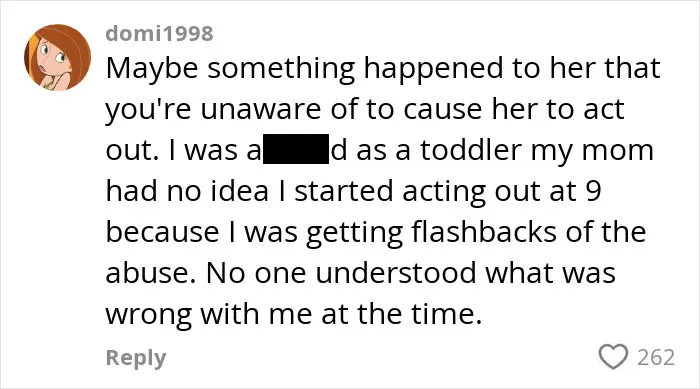
Task: Open domi1998's cartoon avatar picture
Action: click(57, 58)
